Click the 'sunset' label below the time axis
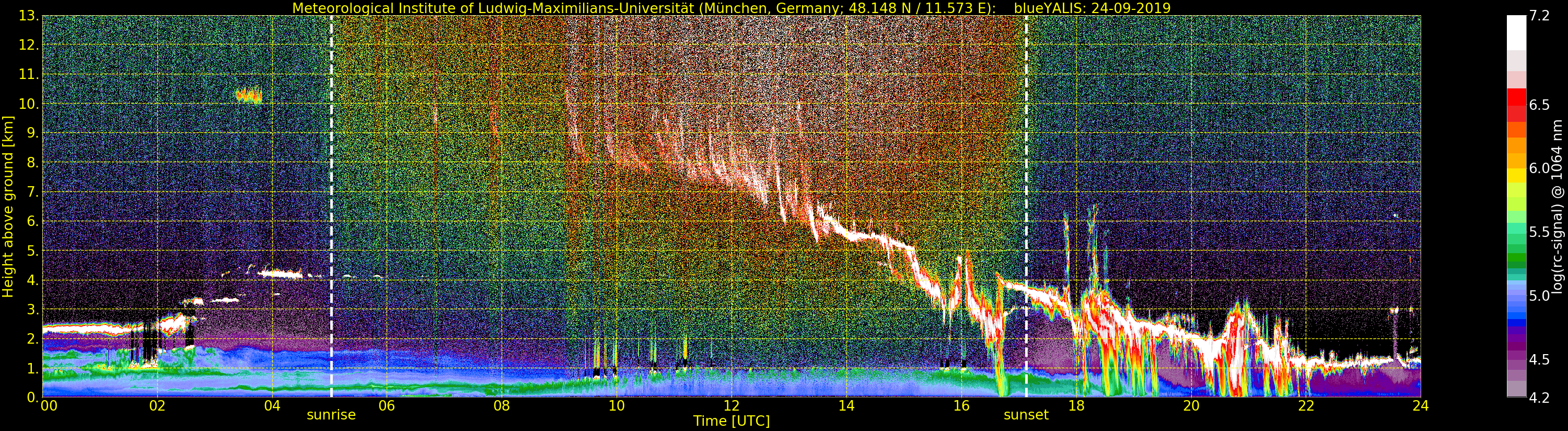The height and width of the screenshot is (431, 1568). pyautogui.click(x=1026, y=415)
